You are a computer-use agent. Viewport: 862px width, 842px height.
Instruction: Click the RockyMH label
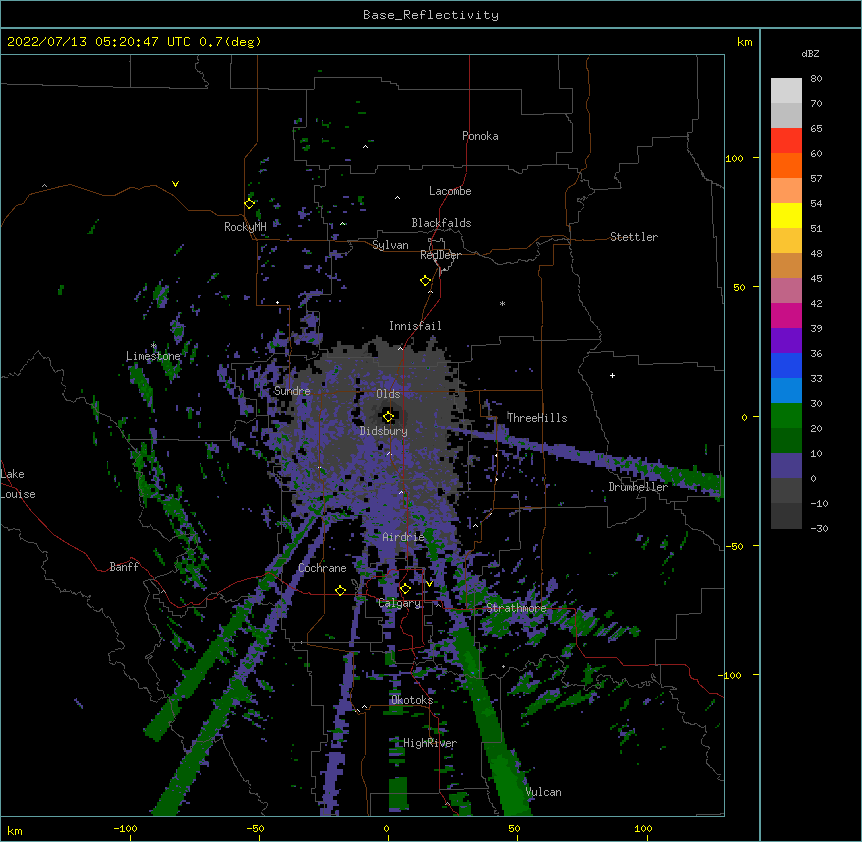(245, 227)
